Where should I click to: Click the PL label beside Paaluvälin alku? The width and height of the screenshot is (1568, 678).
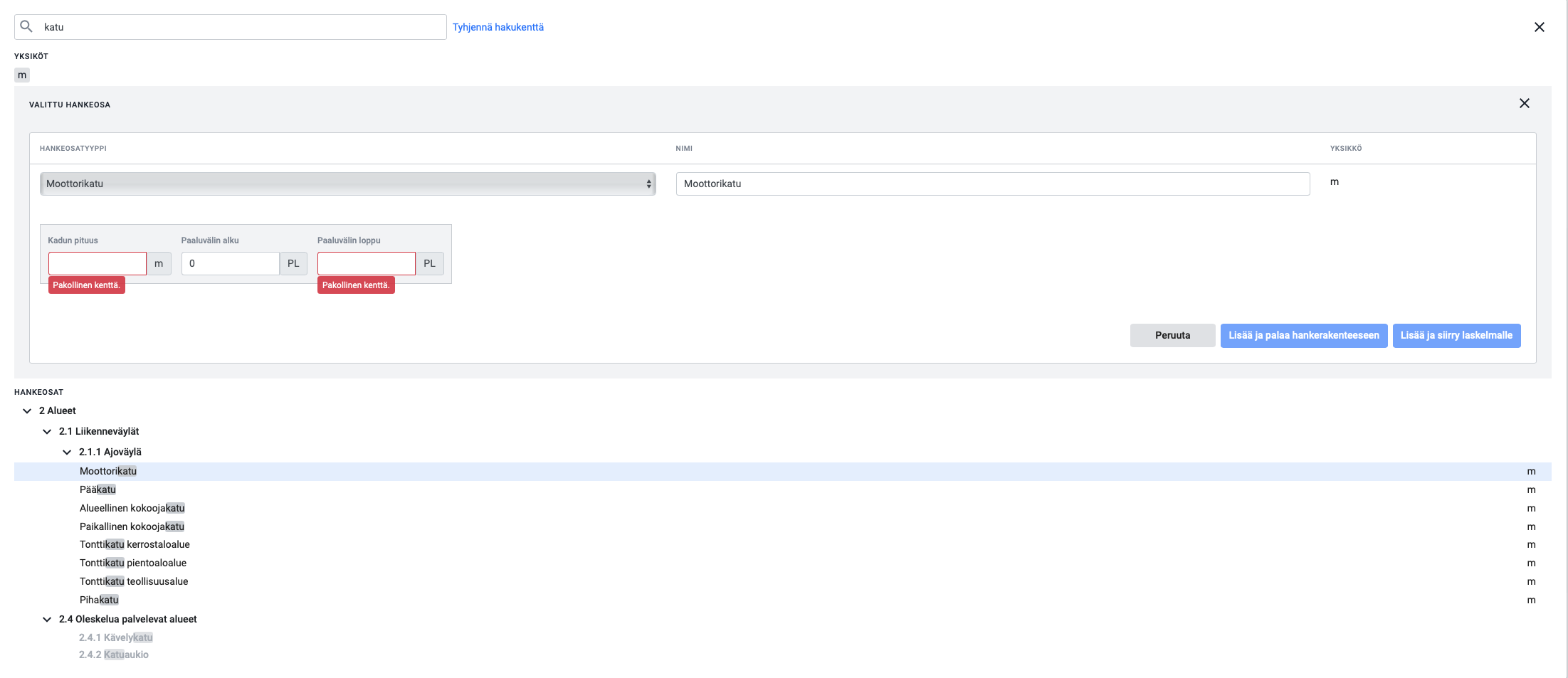click(293, 263)
